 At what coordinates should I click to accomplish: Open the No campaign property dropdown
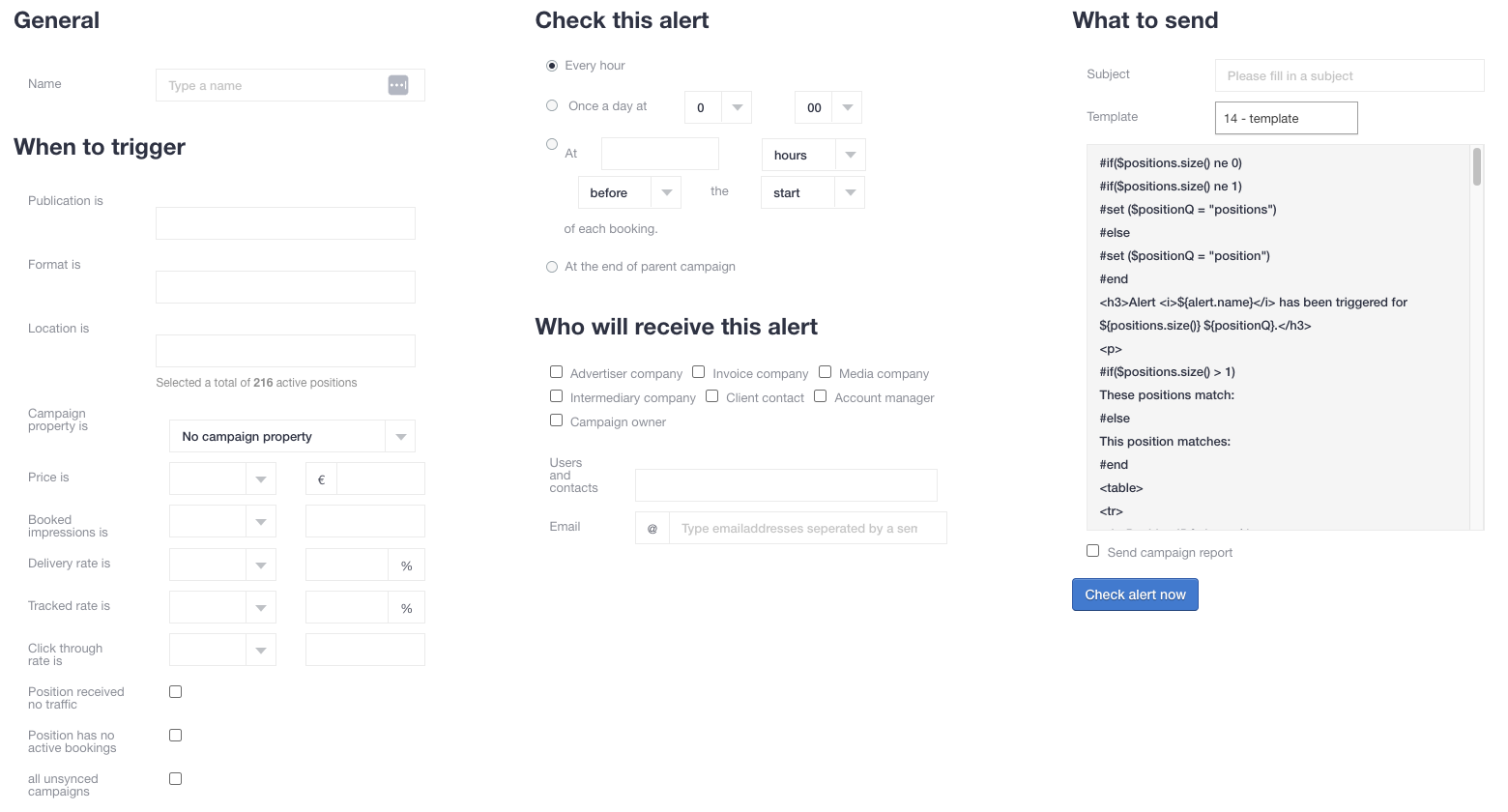coord(292,437)
